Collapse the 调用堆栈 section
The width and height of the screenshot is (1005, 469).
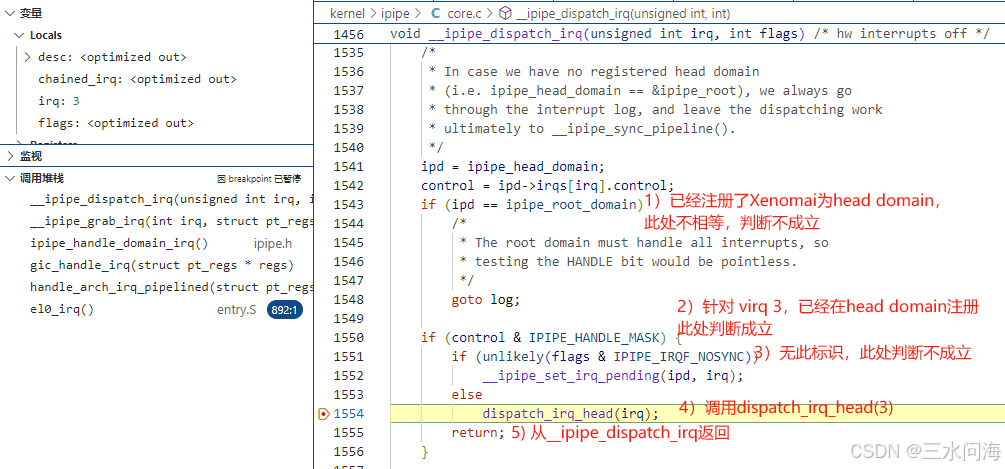point(10,178)
